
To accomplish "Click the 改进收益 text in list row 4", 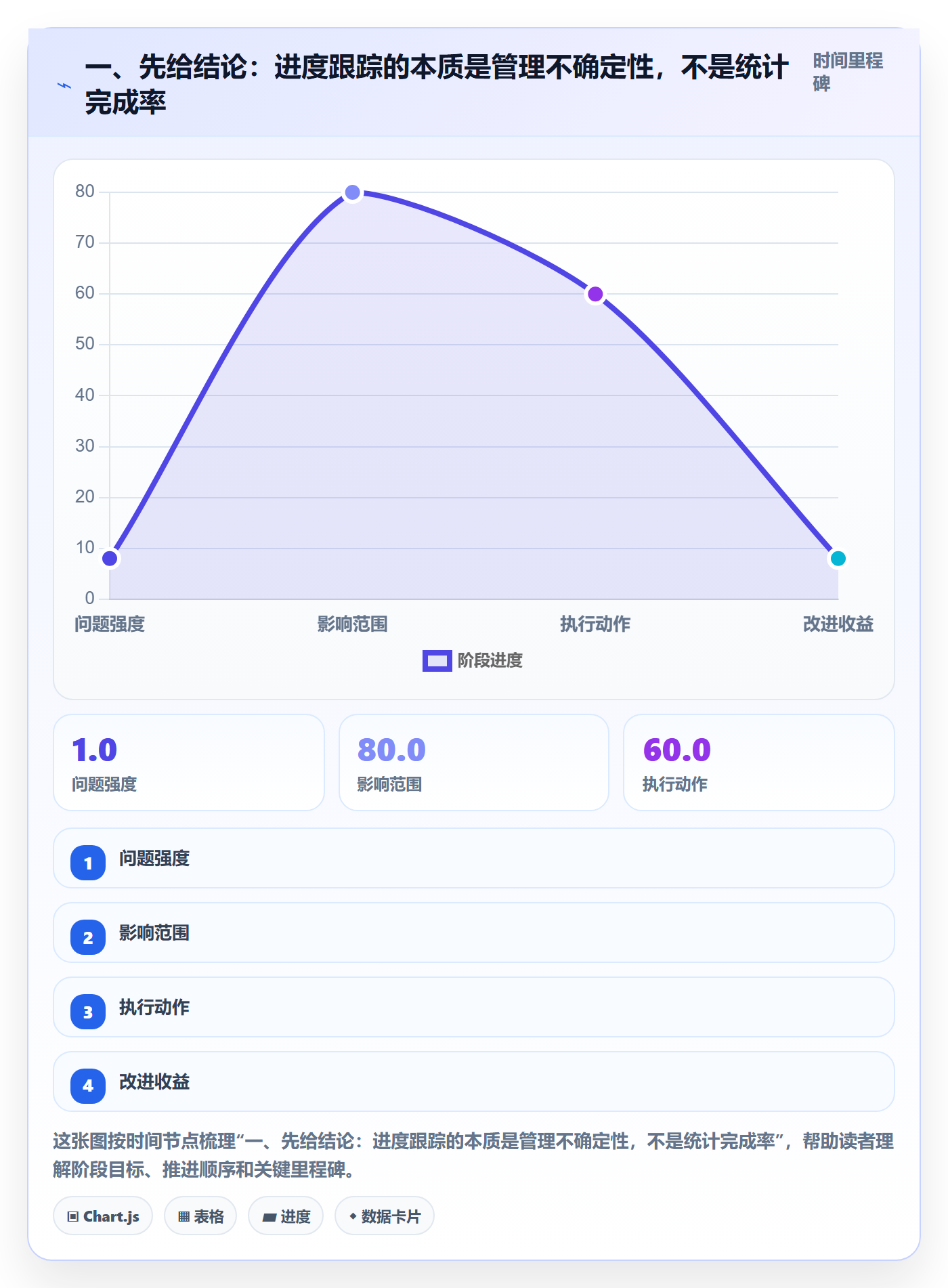I will pyautogui.click(x=154, y=1082).
